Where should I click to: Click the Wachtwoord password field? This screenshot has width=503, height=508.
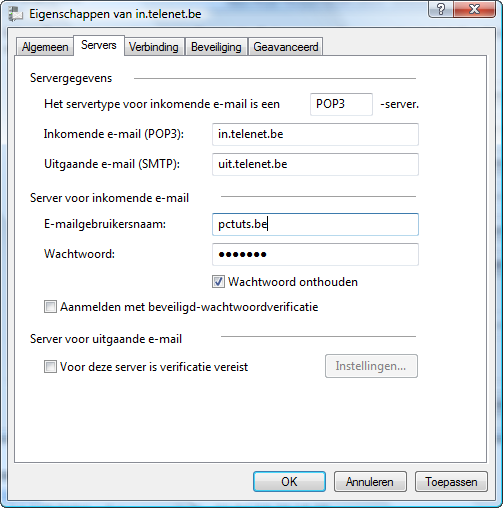point(315,254)
